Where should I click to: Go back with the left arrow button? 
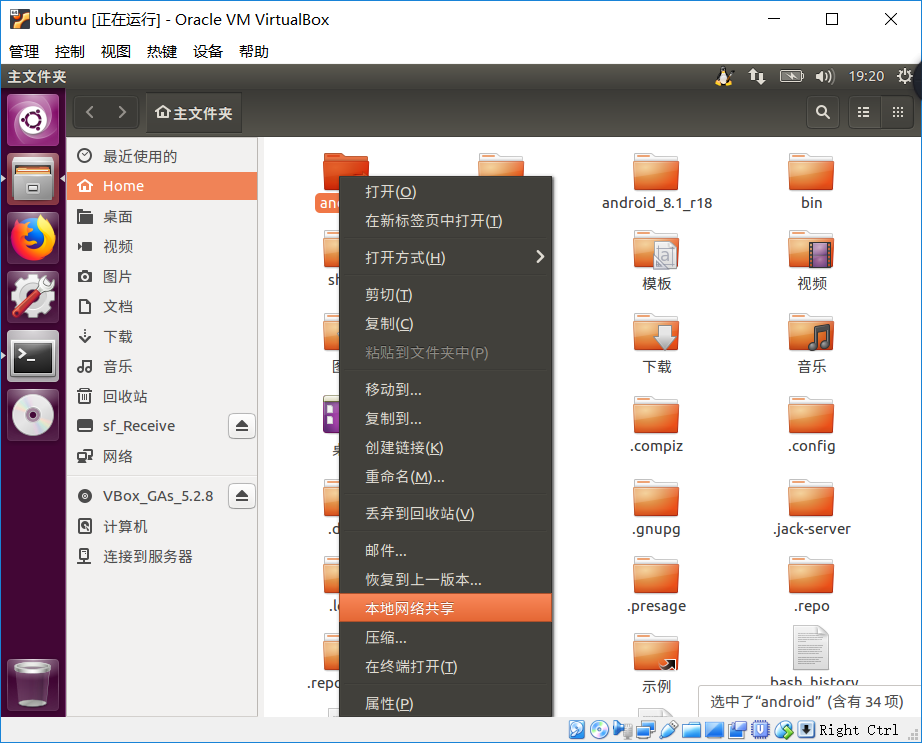click(90, 112)
